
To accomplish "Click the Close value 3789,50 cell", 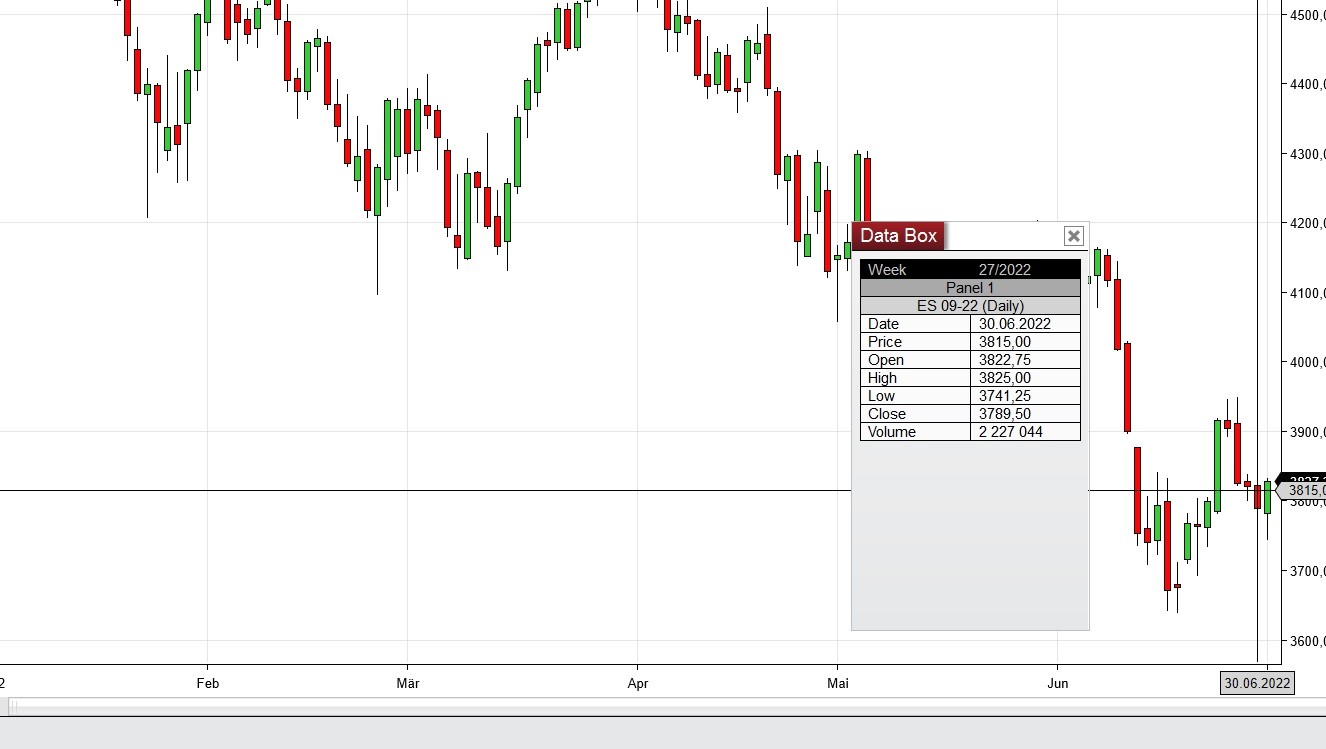I will pyautogui.click(x=1024, y=414).
